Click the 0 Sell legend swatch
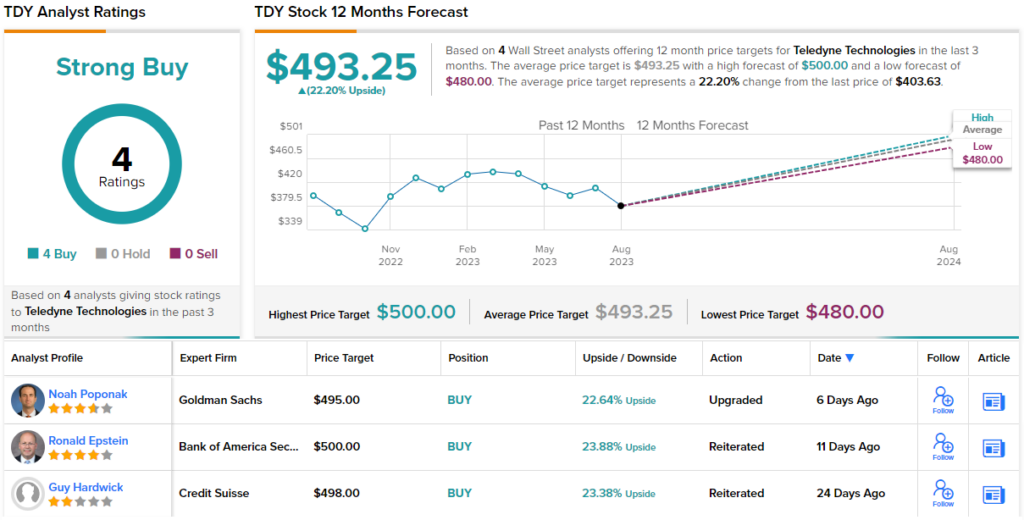1024x520 pixels. [175, 254]
